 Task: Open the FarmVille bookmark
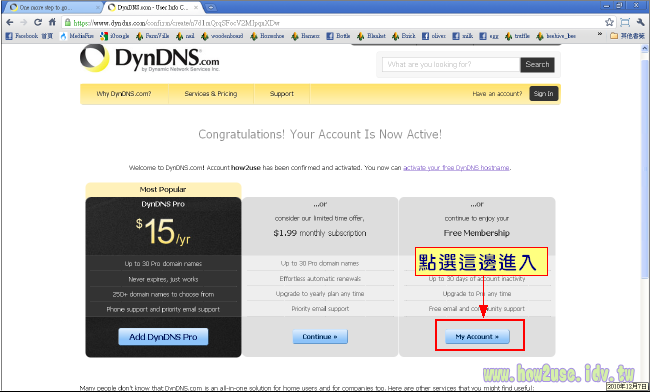pyautogui.click(x=153, y=36)
